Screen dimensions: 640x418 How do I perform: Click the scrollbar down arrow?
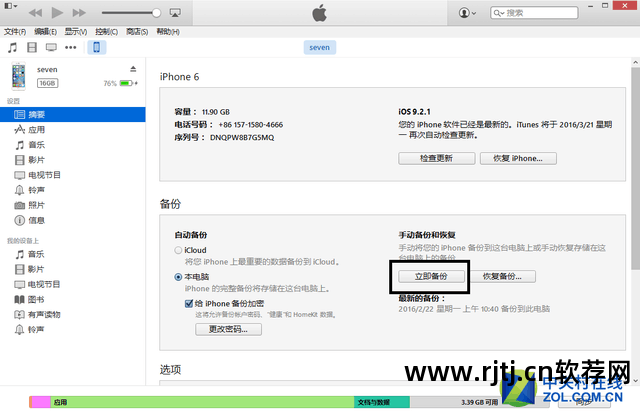(635, 380)
